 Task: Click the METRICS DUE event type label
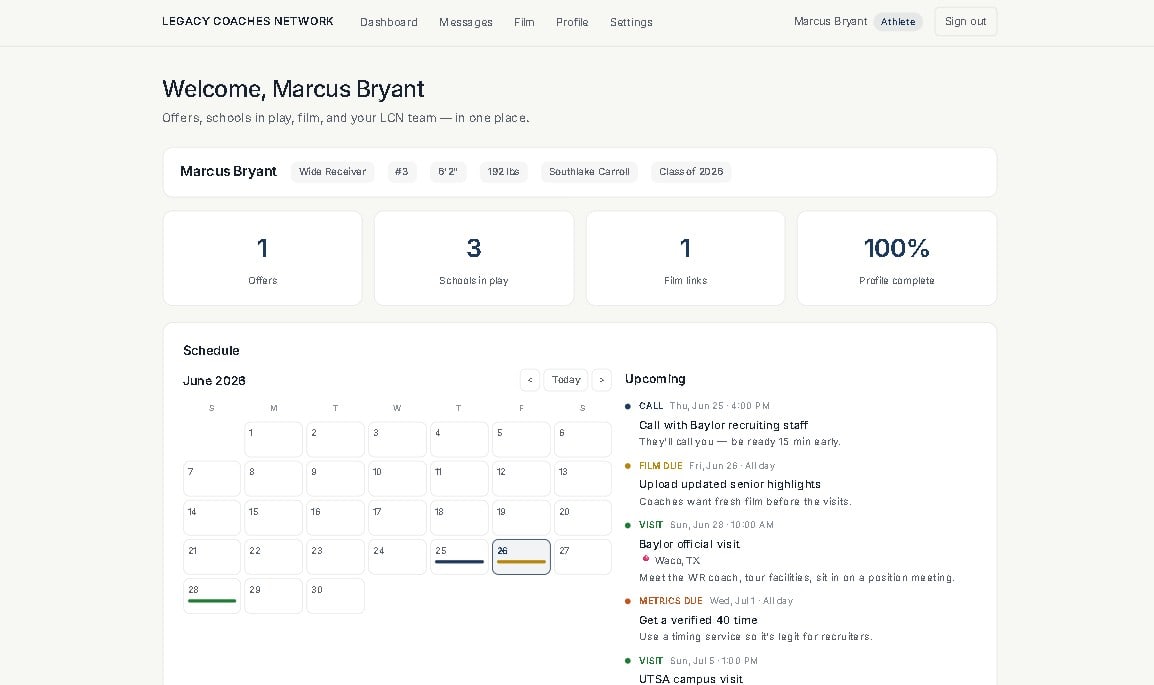tap(671, 601)
